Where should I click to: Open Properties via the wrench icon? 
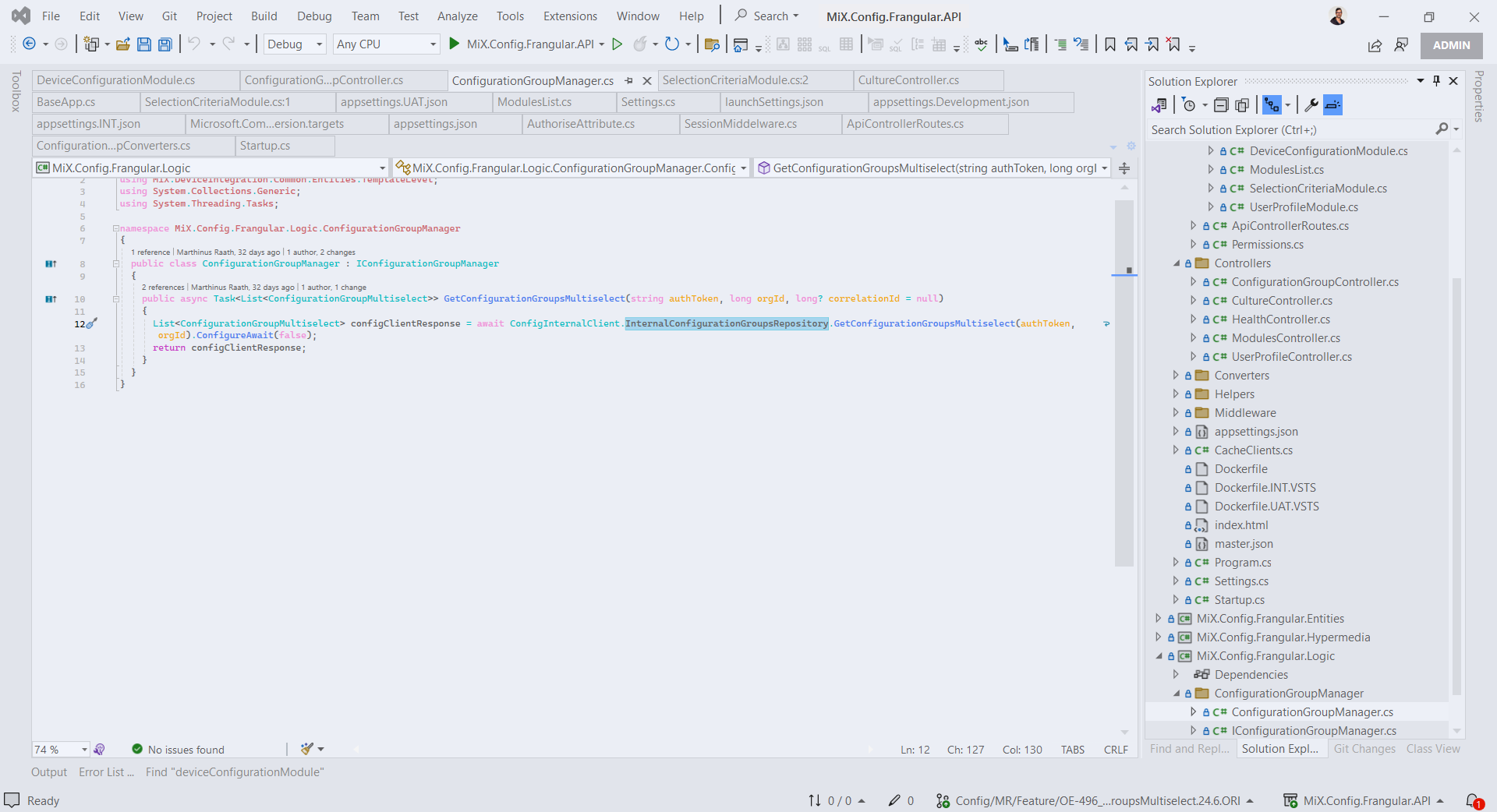click(x=1311, y=105)
